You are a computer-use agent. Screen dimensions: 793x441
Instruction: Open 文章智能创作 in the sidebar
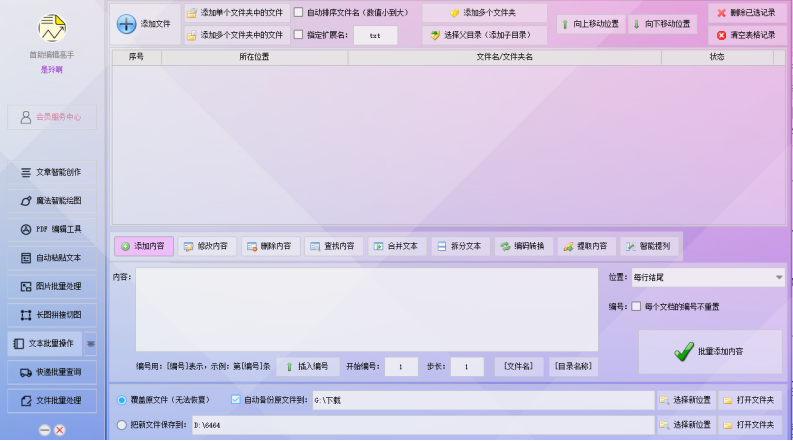tap(52, 172)
